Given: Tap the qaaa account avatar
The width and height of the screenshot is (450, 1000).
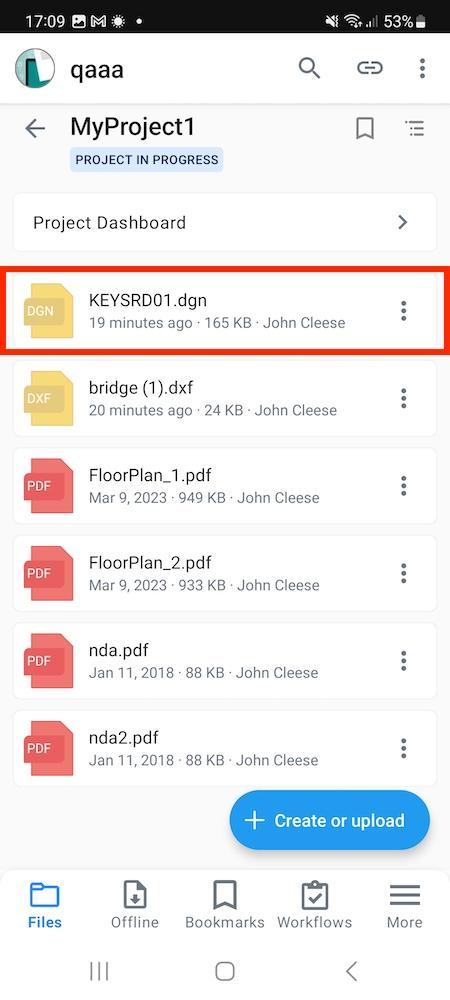Looking at the screenshot, I should coord(34,68).
